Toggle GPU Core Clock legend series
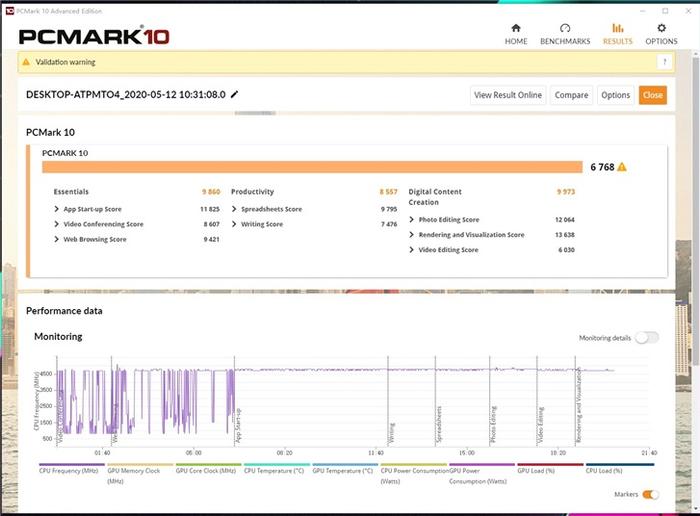 (208, 468)
